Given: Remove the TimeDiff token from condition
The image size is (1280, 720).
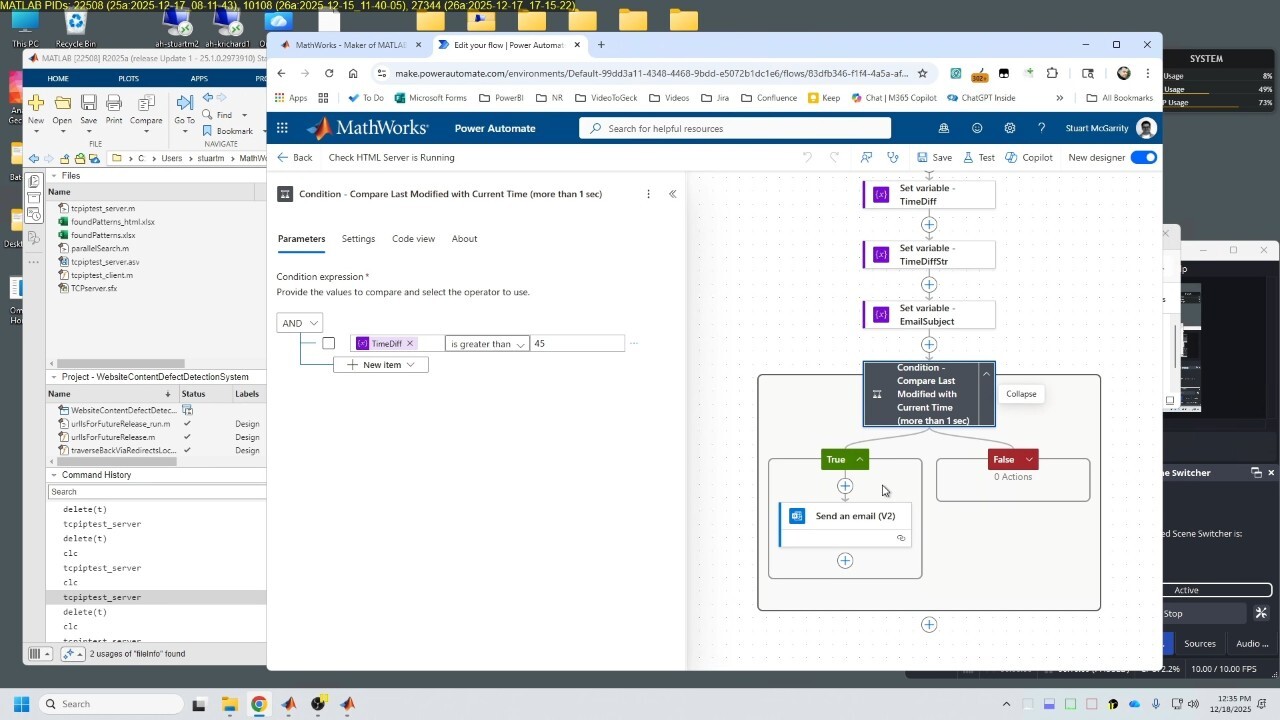Looking at the screenshot, I should coord(410,343).
